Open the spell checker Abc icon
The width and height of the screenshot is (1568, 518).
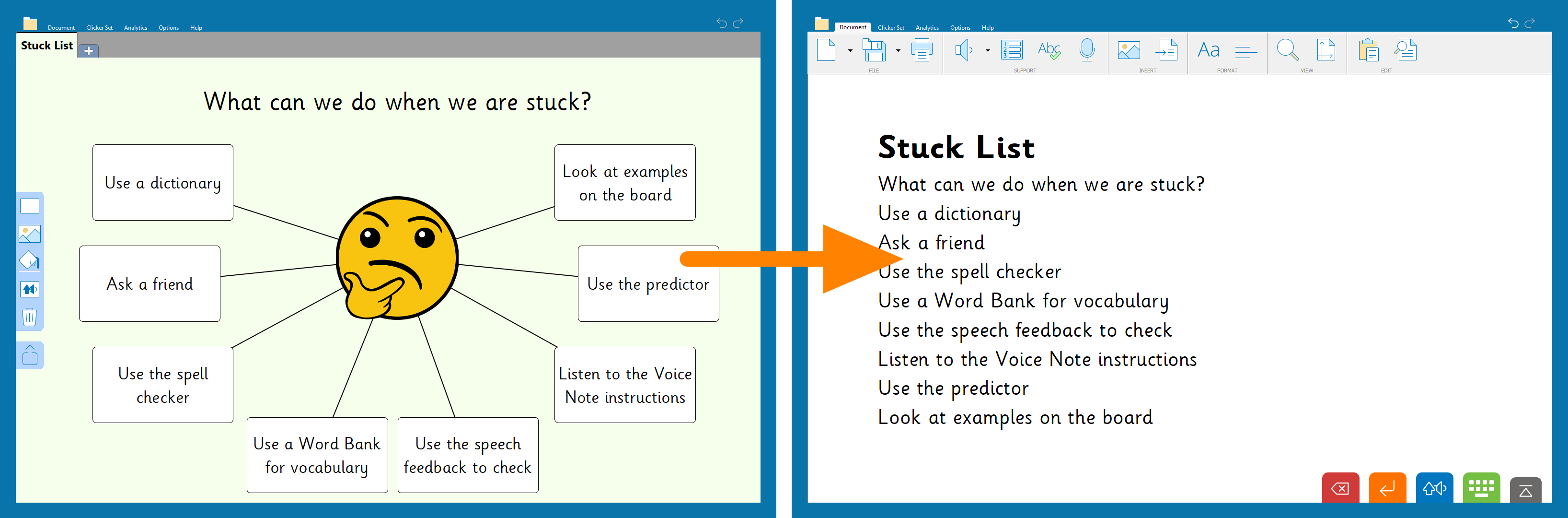point(1049,50)
